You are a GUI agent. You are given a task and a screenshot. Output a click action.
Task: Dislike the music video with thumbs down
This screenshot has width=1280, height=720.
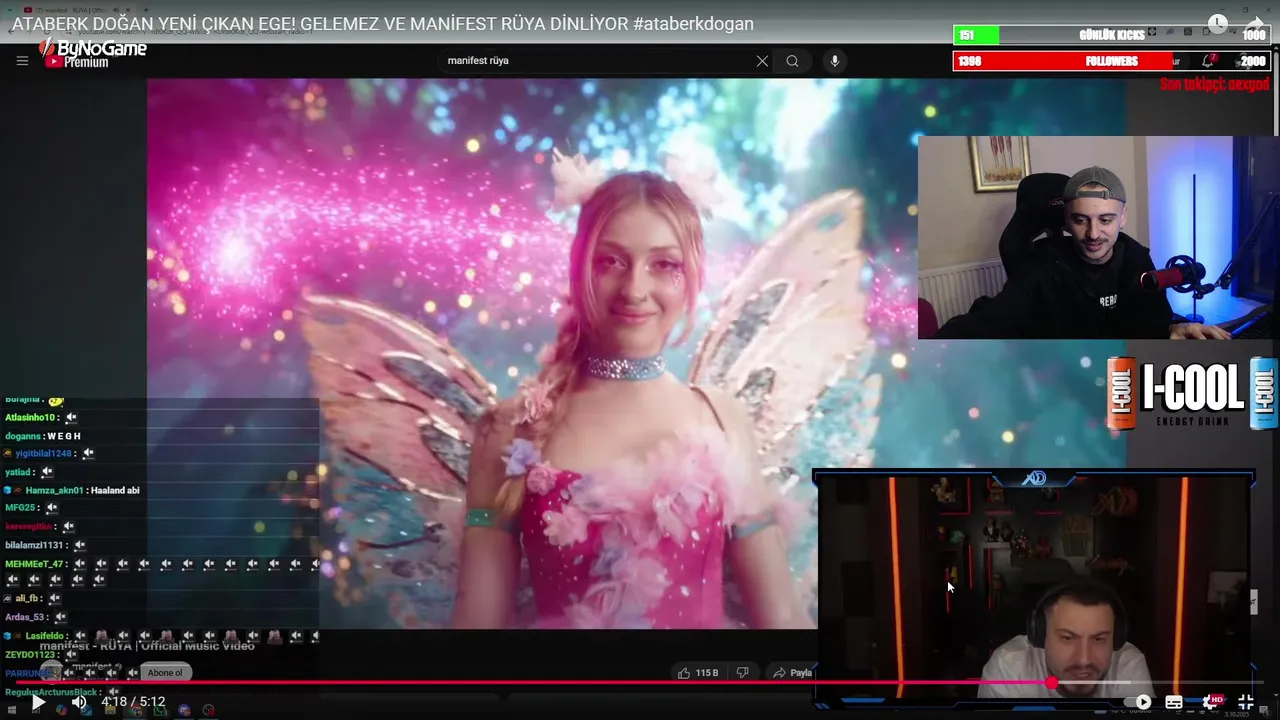[742, 673]
